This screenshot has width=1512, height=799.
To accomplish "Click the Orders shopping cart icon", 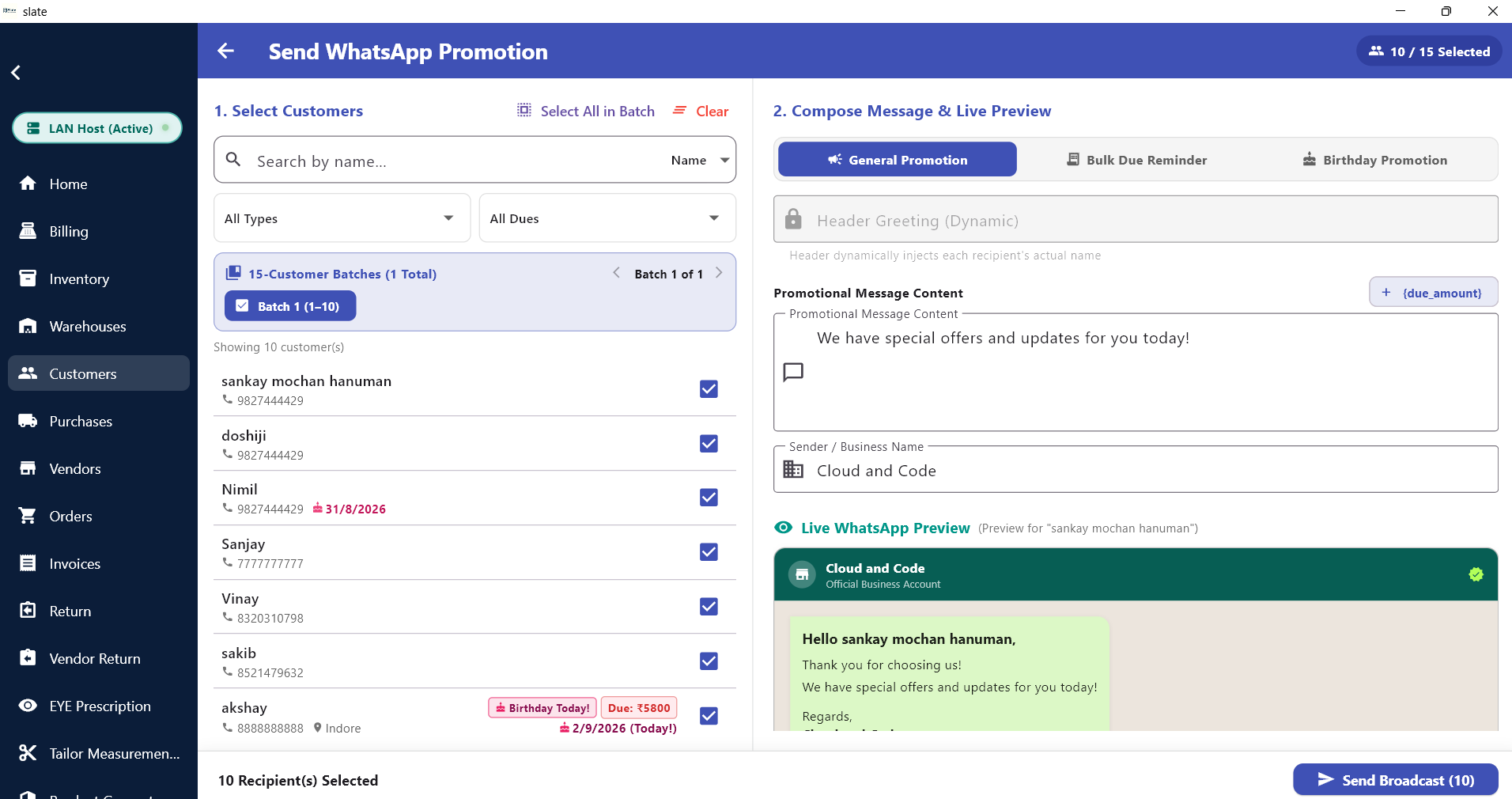I will [x=28, y=516].
